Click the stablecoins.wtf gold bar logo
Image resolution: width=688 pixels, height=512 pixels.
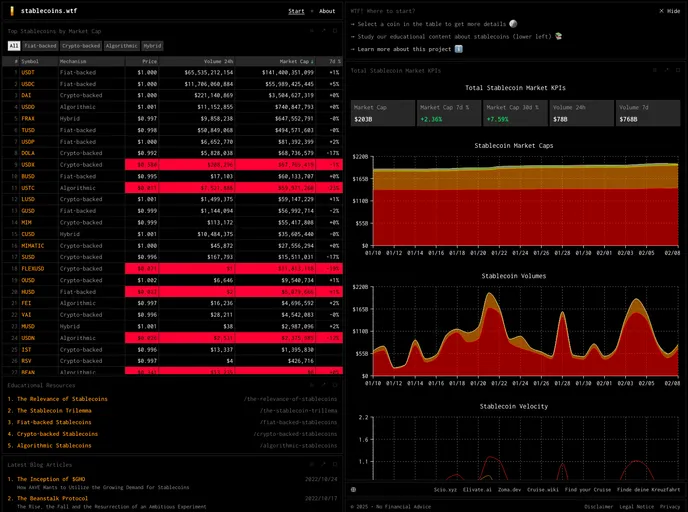(12, 11)
